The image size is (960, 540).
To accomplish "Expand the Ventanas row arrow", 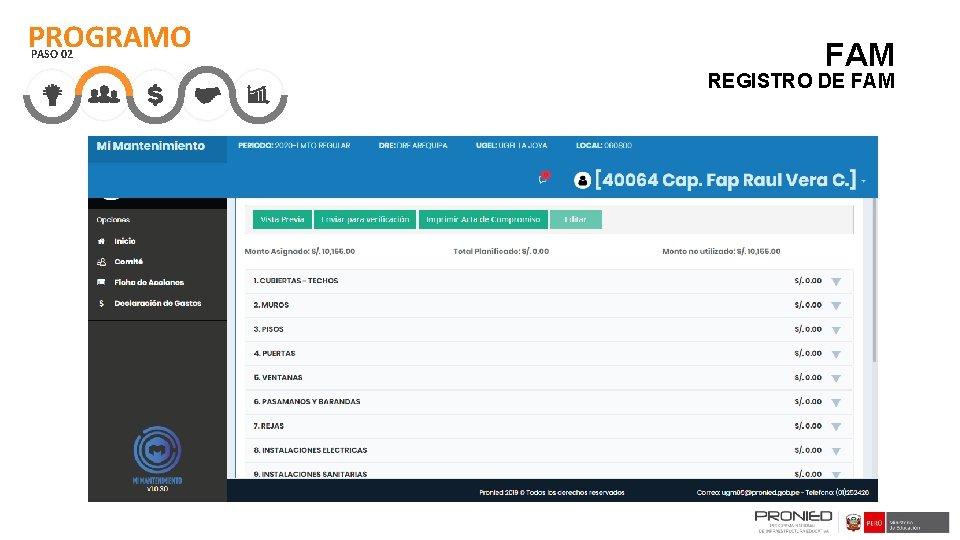I will [x=836, y=378].
